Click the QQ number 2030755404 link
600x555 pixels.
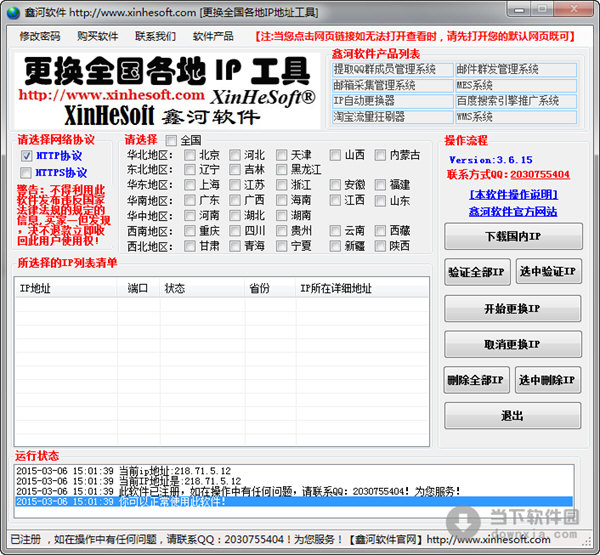click(540, 175)
